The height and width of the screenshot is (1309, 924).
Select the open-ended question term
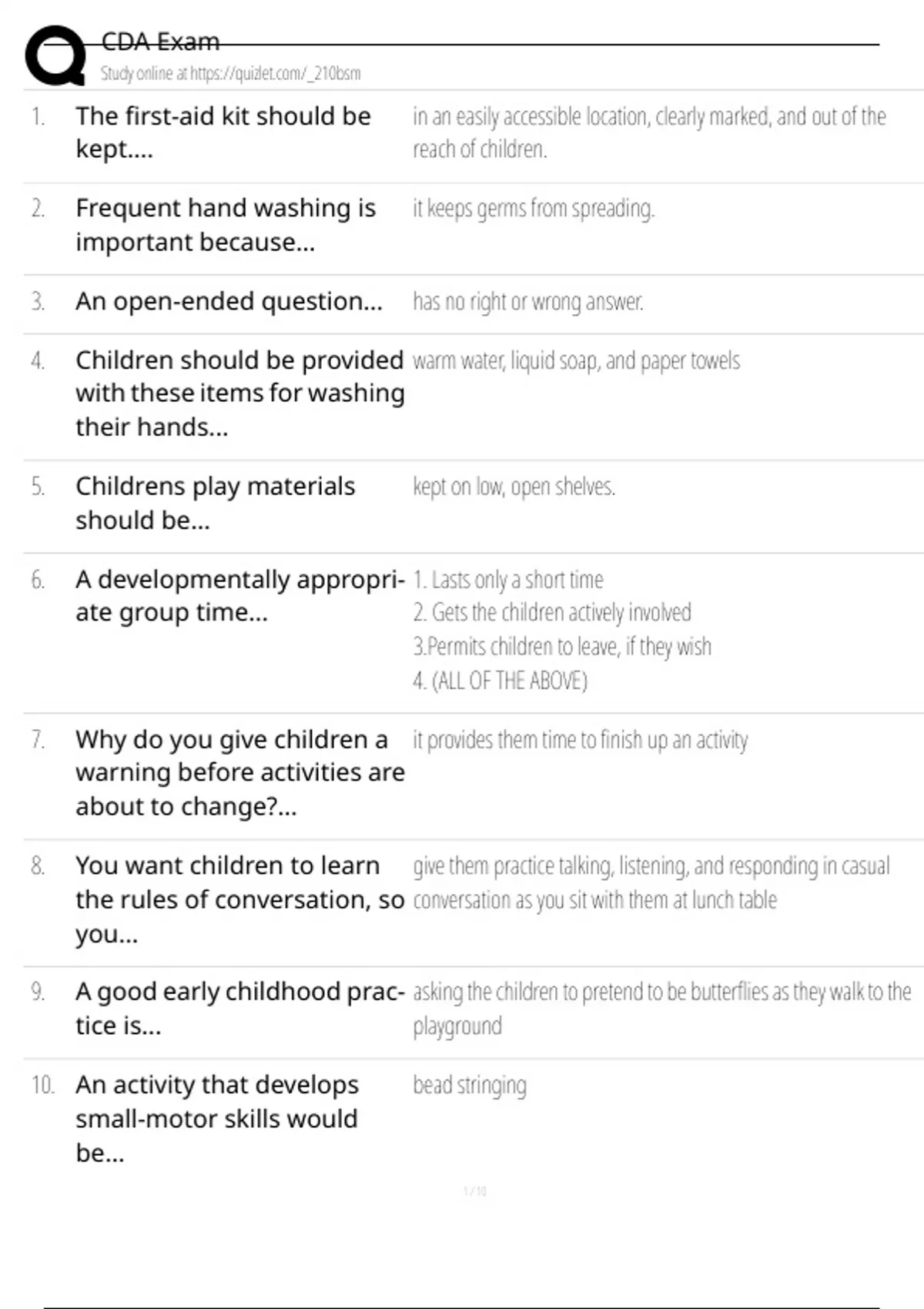(x=229, y=302)
